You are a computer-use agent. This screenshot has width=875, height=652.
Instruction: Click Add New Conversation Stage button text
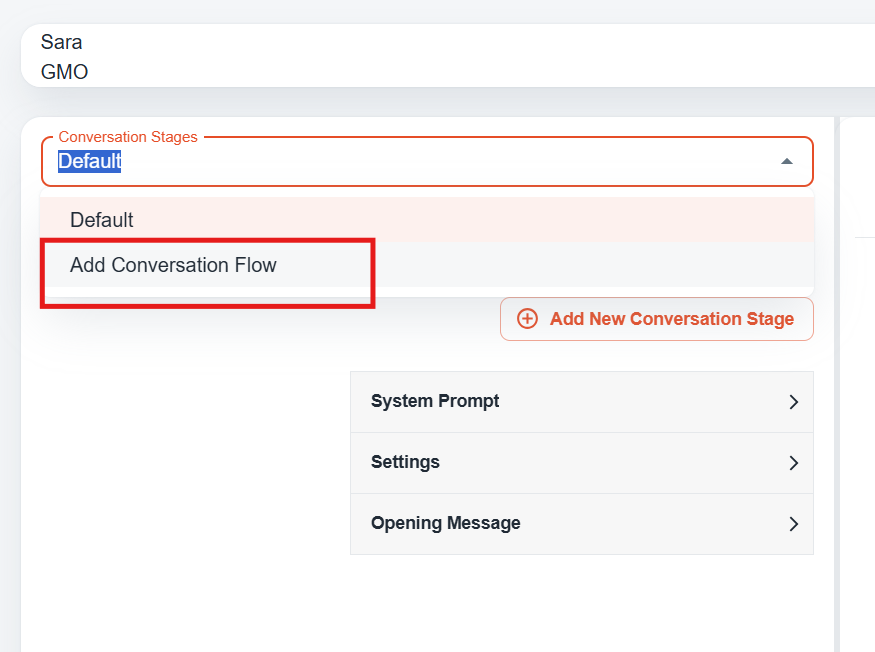click(672, 319)
